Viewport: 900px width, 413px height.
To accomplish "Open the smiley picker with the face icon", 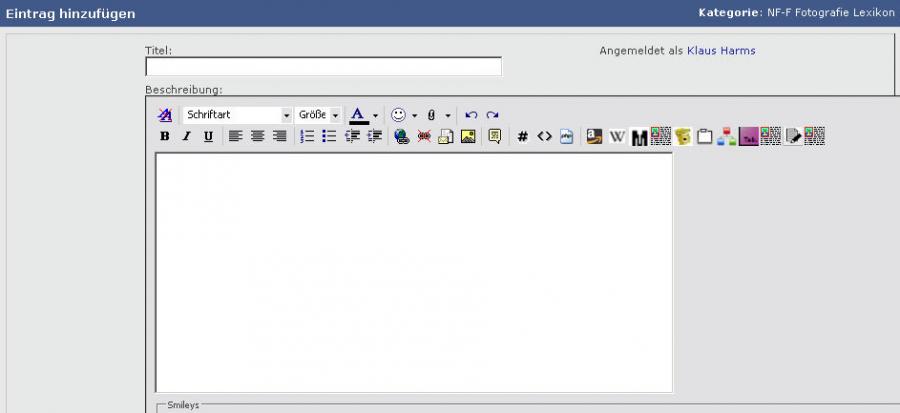I will pyautogui.click(x=398, y=115).
